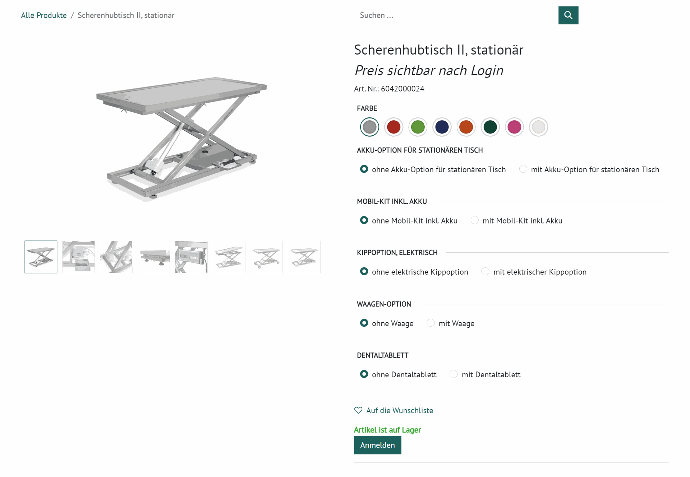Image resolution: width=690 pixels, height=477 pixels.
Task: Open the first product thumbnail image
Action: tap(41, 257)
